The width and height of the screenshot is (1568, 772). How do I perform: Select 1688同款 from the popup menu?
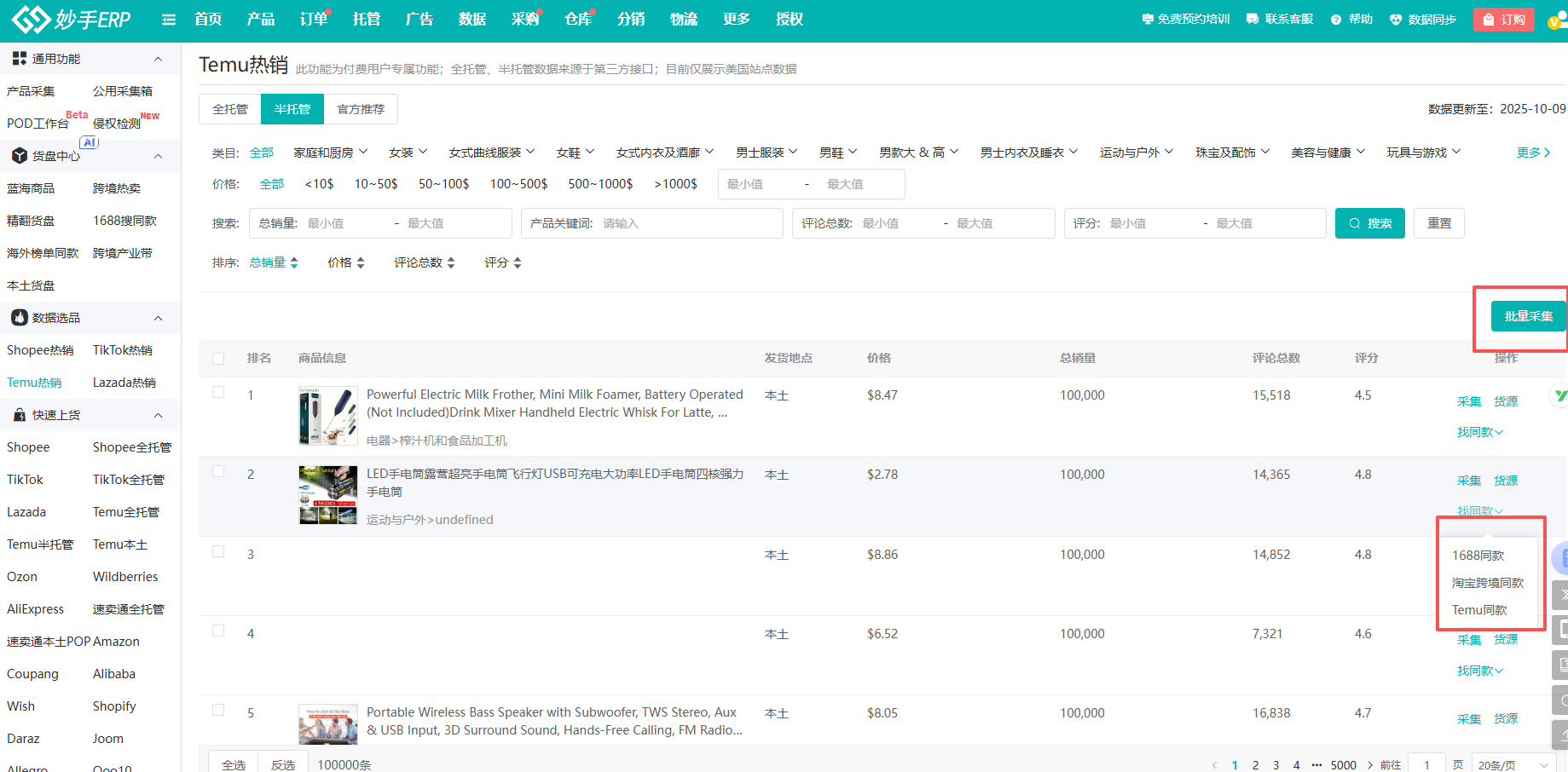(1478, 556)
